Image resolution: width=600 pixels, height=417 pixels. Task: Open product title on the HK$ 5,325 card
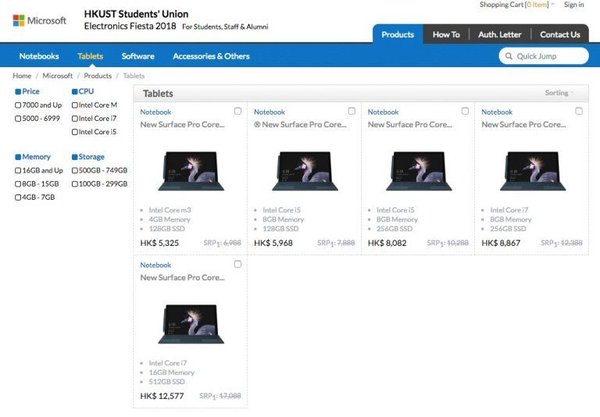pyautogui.click(x=182, y=125)
